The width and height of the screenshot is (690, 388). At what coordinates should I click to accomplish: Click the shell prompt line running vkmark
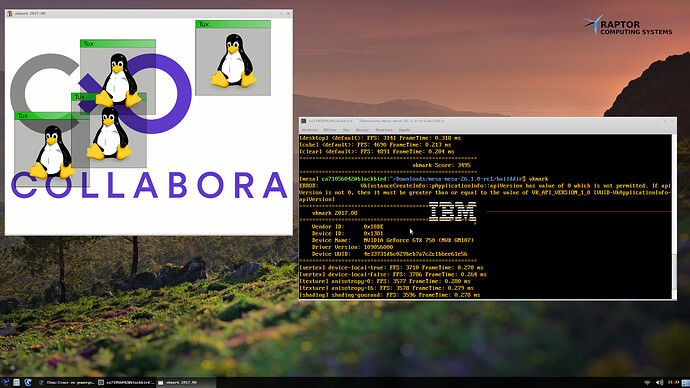[x=423, y=179]
